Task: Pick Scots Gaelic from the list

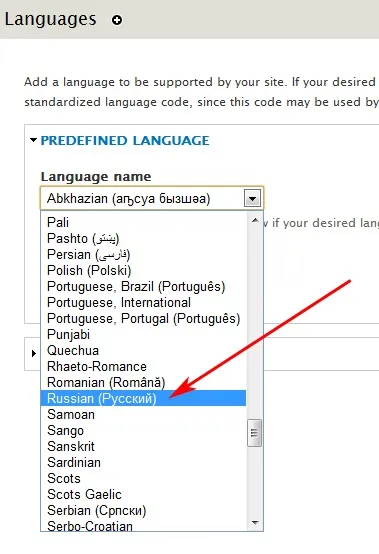Action: [x=143, y=495]
